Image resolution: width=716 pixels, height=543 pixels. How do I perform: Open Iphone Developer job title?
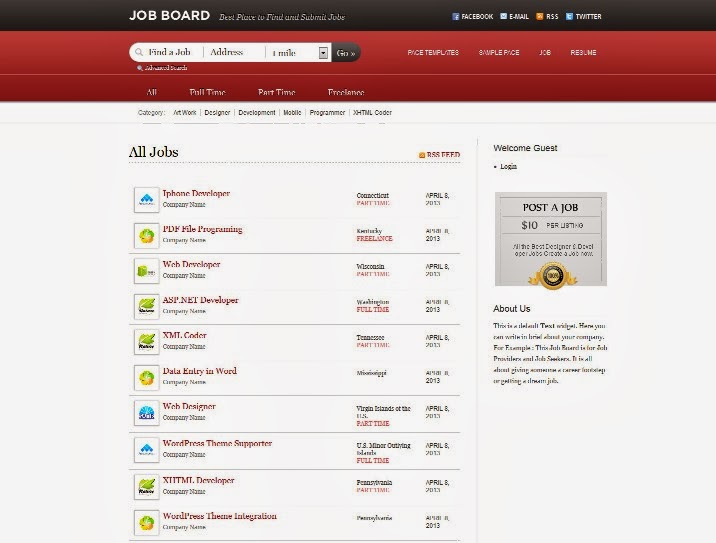(x=196, y=193)
